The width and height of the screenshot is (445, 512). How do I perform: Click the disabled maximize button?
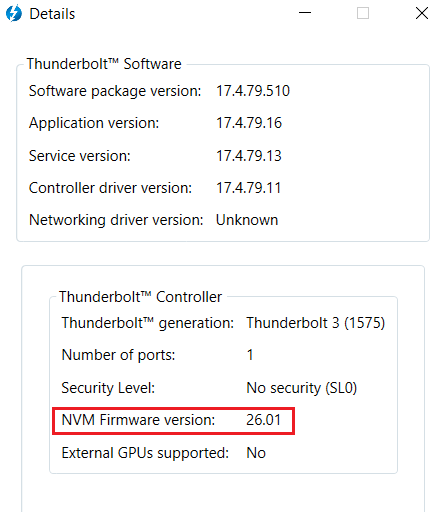click(x=363, y=13)
